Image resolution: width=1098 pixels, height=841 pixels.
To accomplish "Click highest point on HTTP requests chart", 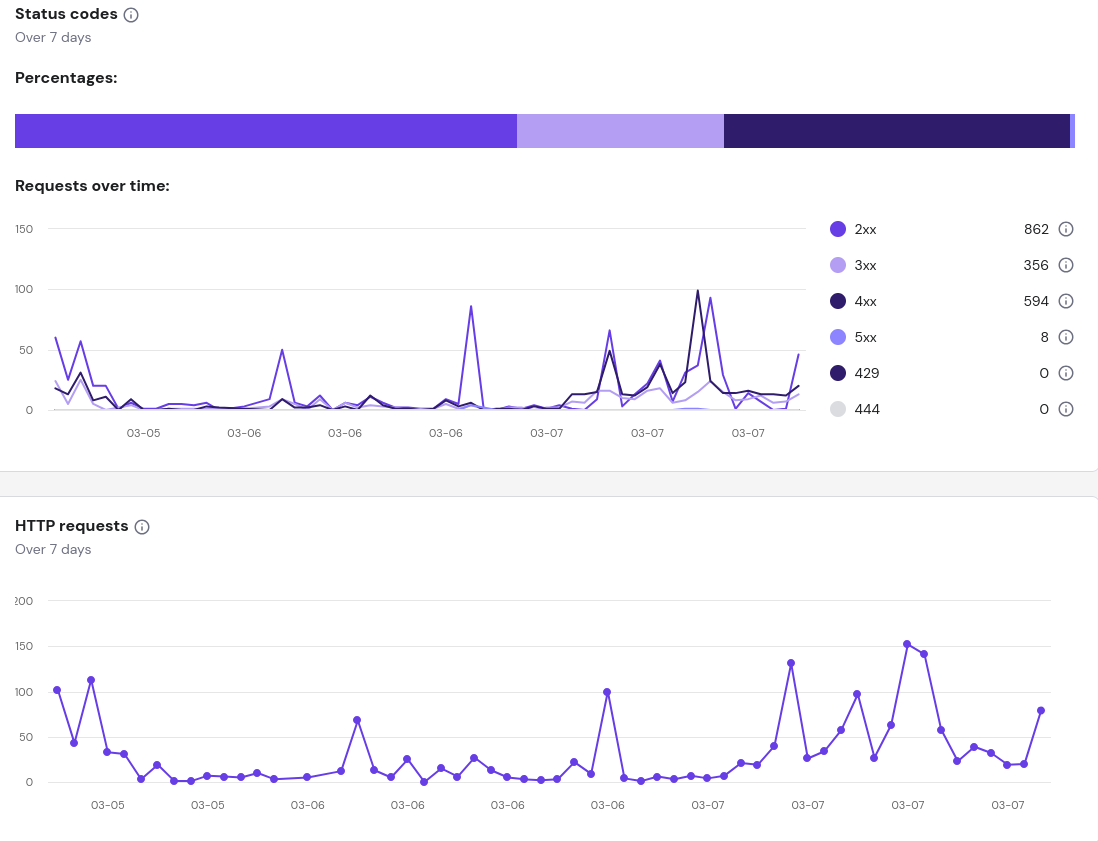I will tap(907, 644).
